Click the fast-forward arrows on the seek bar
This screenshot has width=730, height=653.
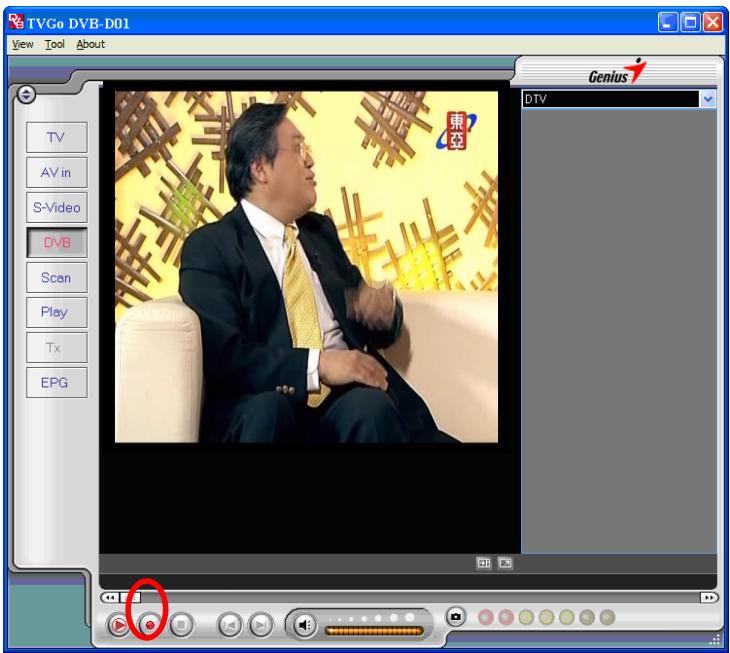click(709, 597)
